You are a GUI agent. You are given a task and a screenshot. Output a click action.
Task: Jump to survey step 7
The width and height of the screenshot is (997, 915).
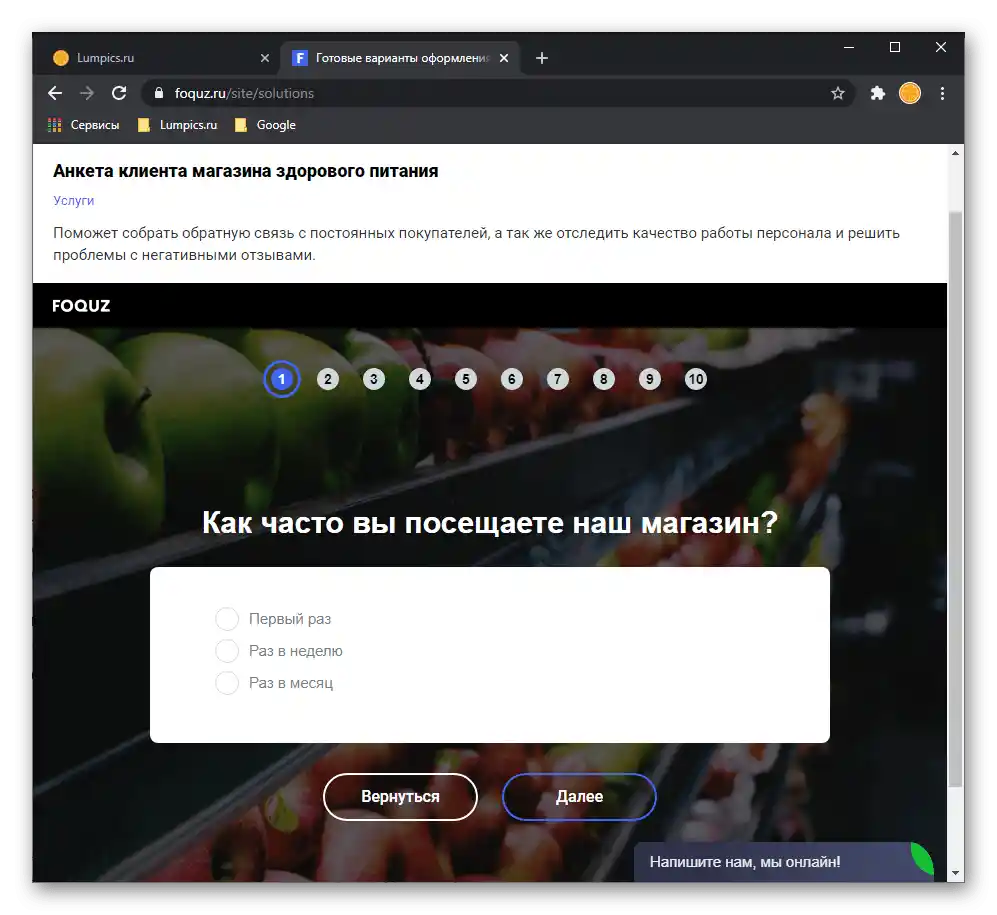point(558,380)
